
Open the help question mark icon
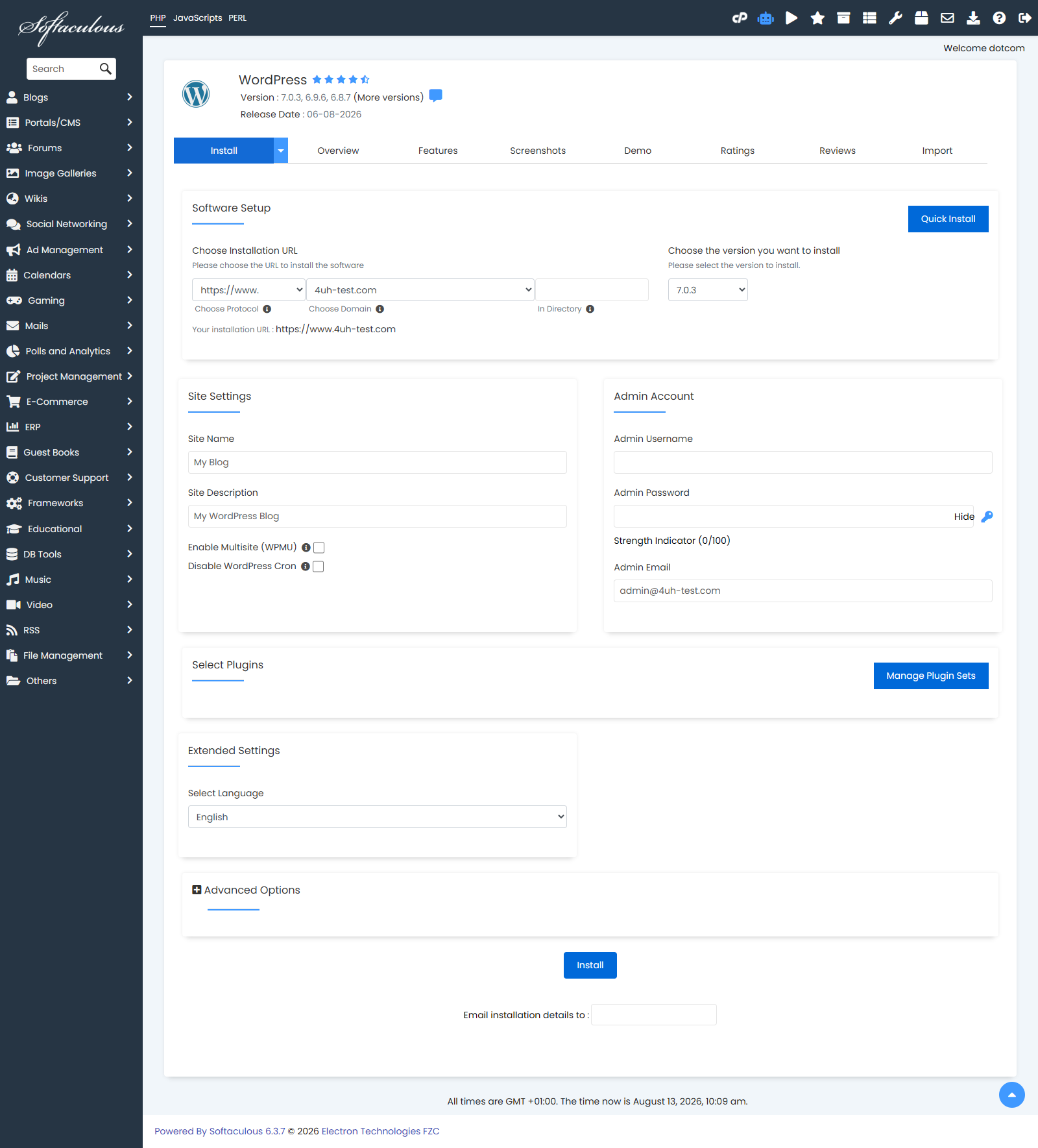pyautogui.click(x=999, y=18)
